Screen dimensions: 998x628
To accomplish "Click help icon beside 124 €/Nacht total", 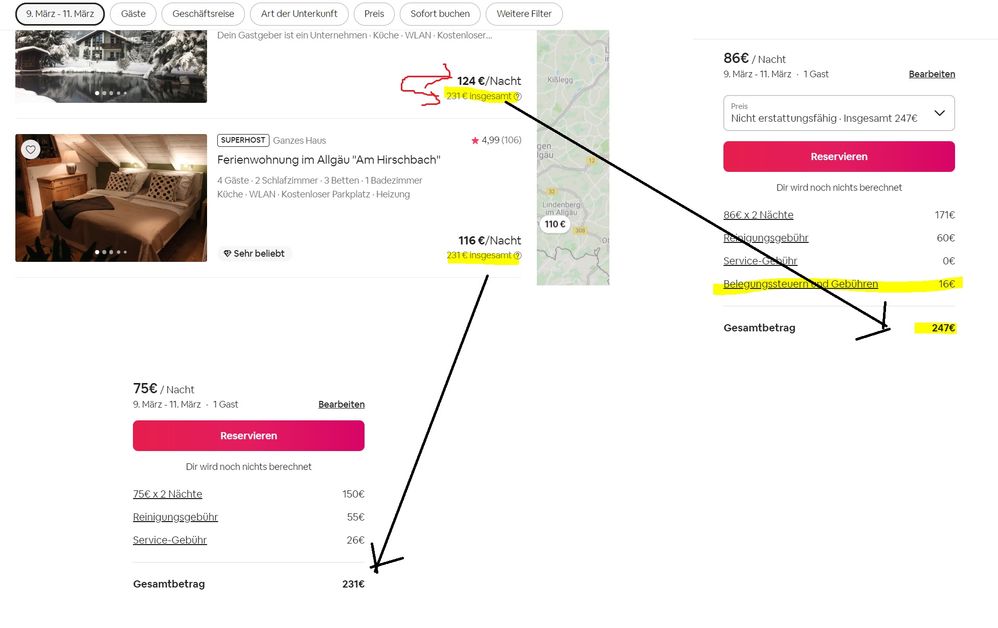I will coord(517,96).
